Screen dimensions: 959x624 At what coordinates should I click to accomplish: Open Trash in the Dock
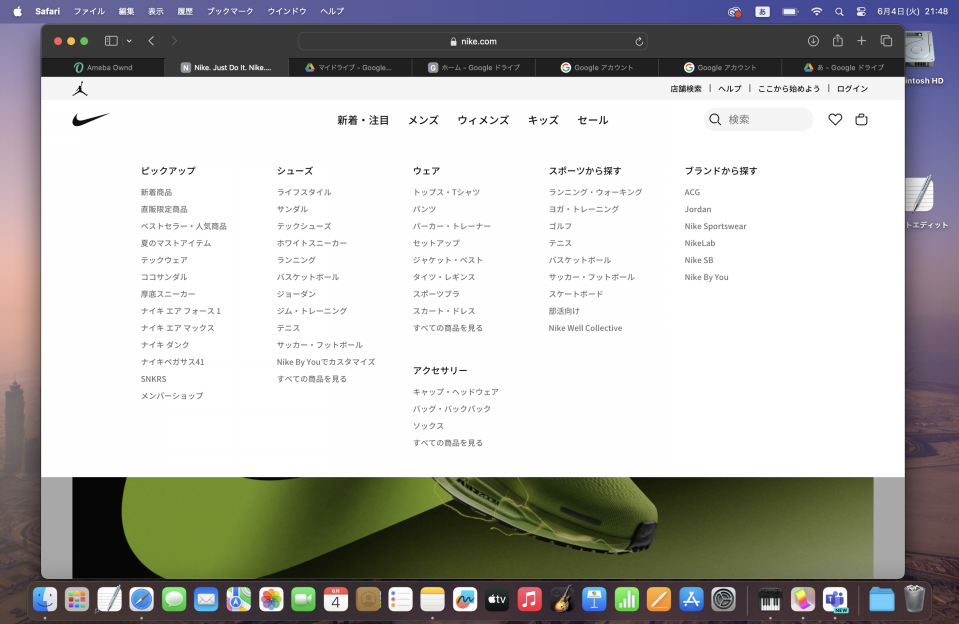914,598
